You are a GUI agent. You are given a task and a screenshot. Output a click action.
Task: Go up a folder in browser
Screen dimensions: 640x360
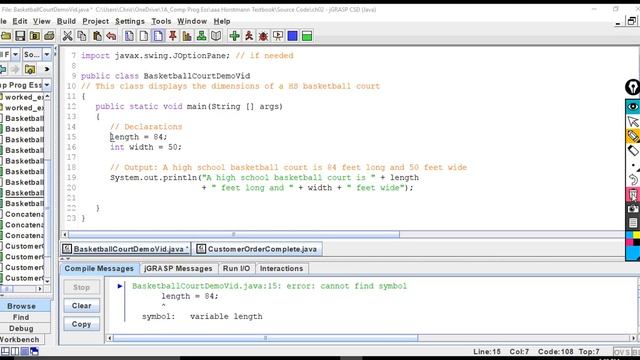point(30,69)
